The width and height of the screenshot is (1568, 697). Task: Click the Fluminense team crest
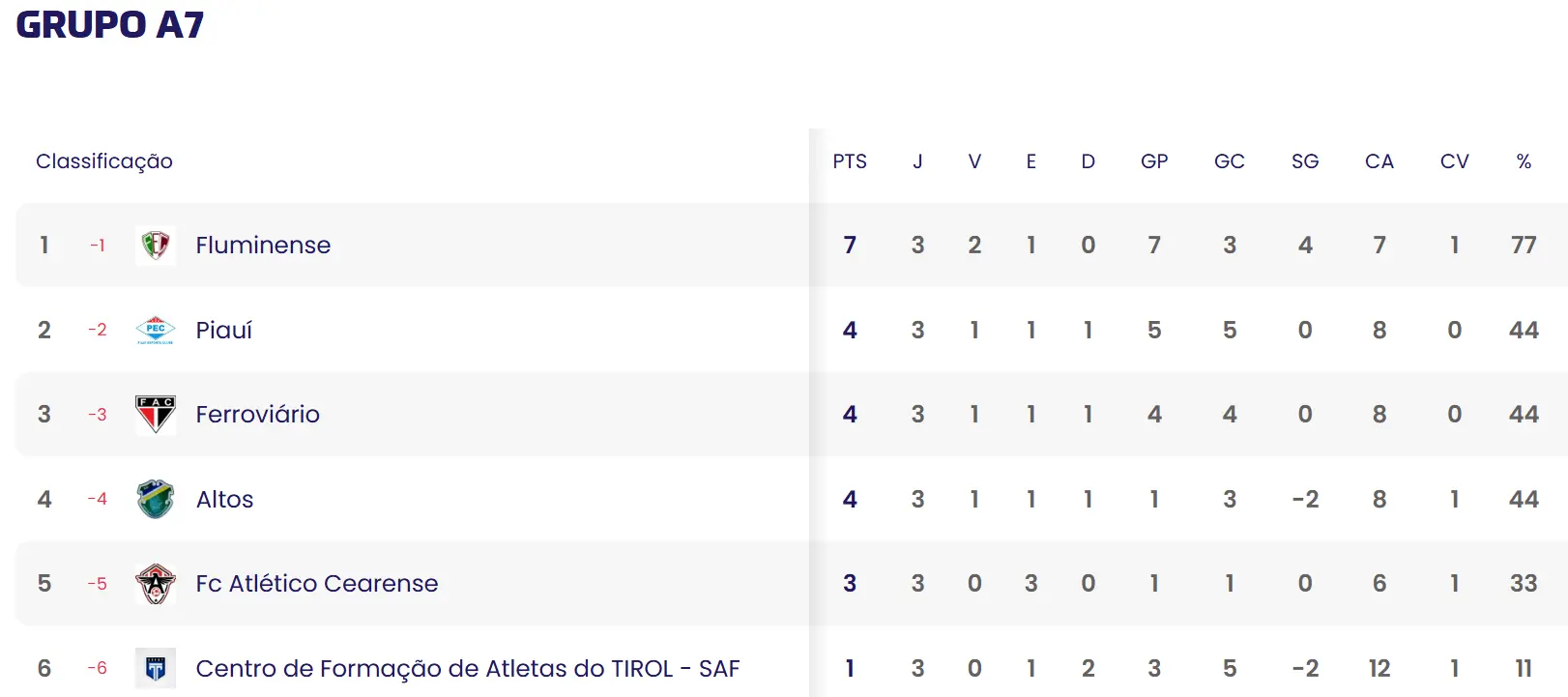click(x=155, y=246)
